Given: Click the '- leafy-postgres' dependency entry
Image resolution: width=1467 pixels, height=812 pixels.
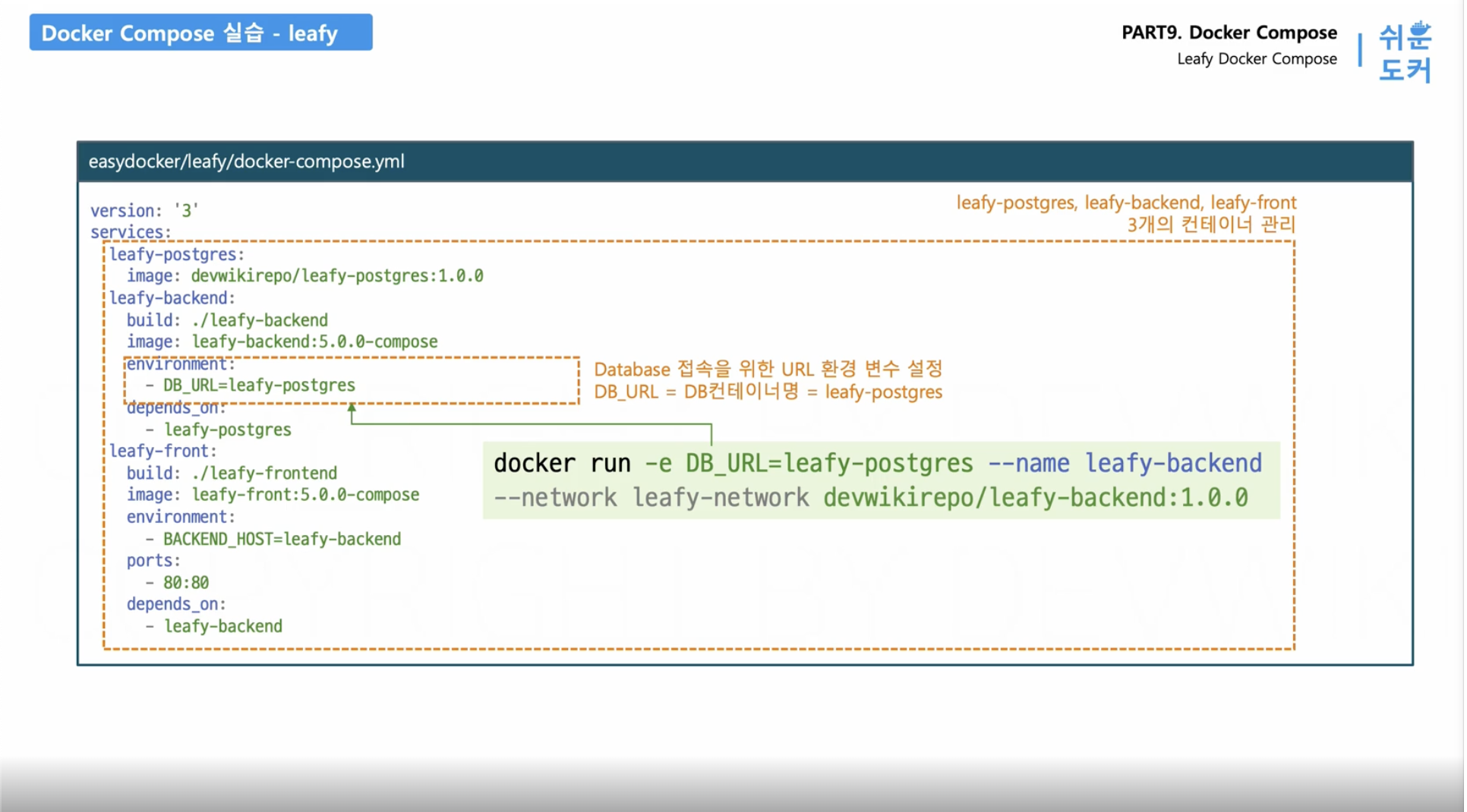Looking at the screenshot, I should tap(218, 430).
